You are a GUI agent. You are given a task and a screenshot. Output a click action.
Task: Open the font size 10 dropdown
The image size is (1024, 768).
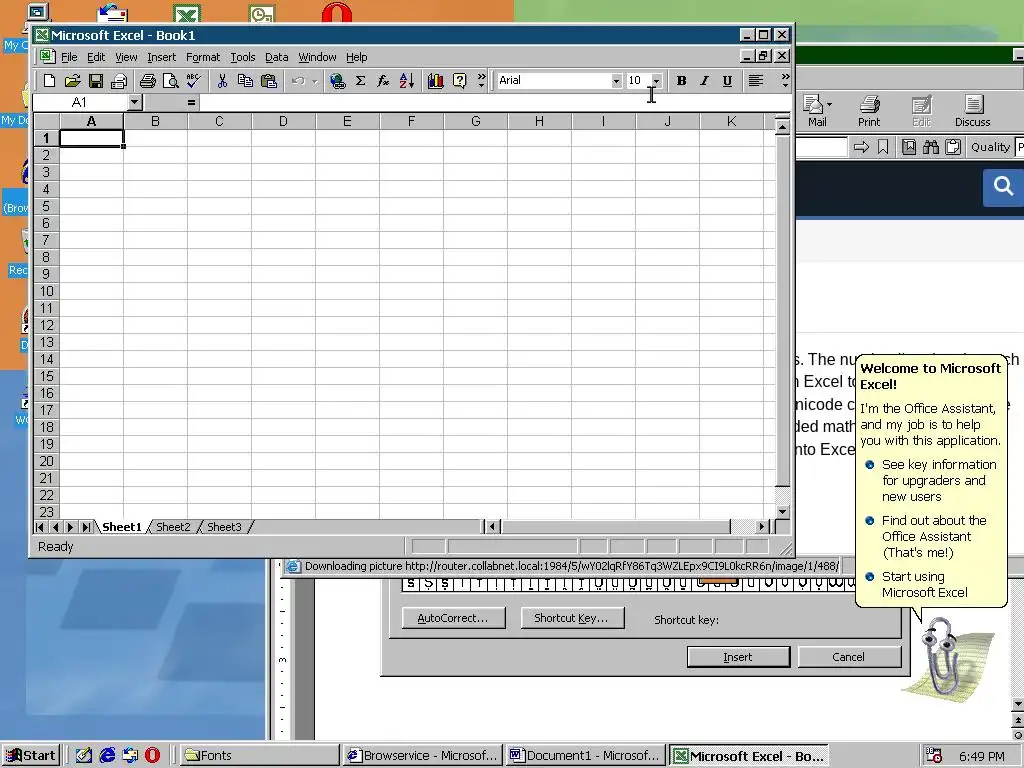point(656,81)
